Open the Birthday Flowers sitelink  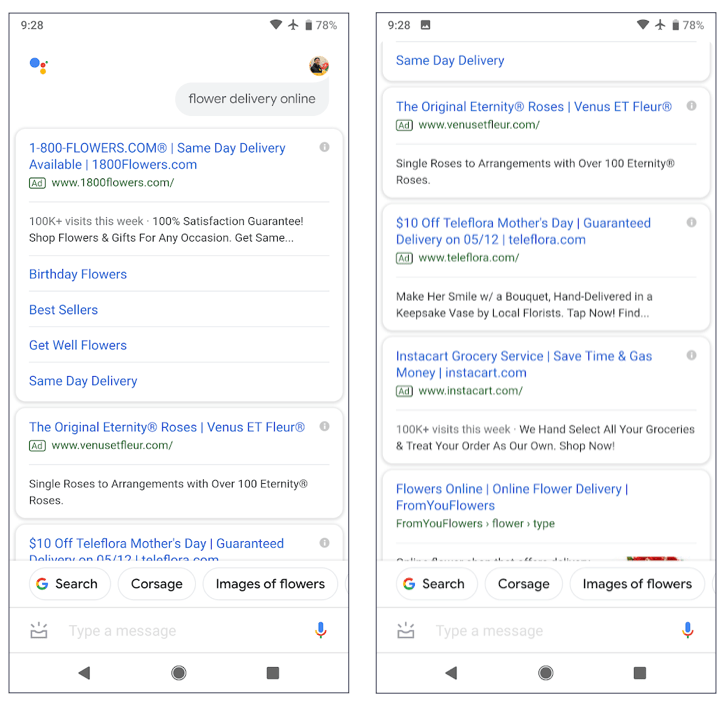coord(78,274)
